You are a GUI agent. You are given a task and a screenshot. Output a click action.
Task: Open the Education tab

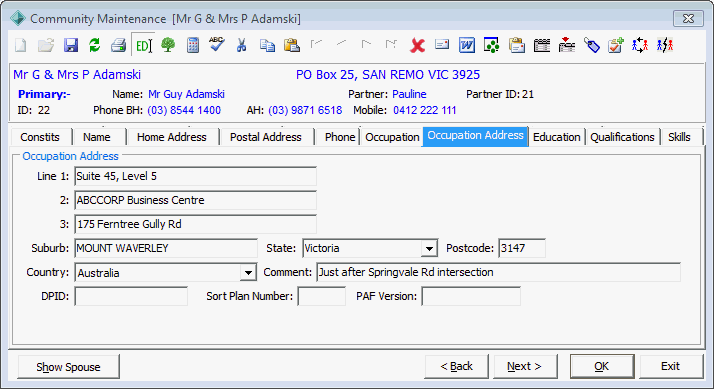[x=556, y=137]
